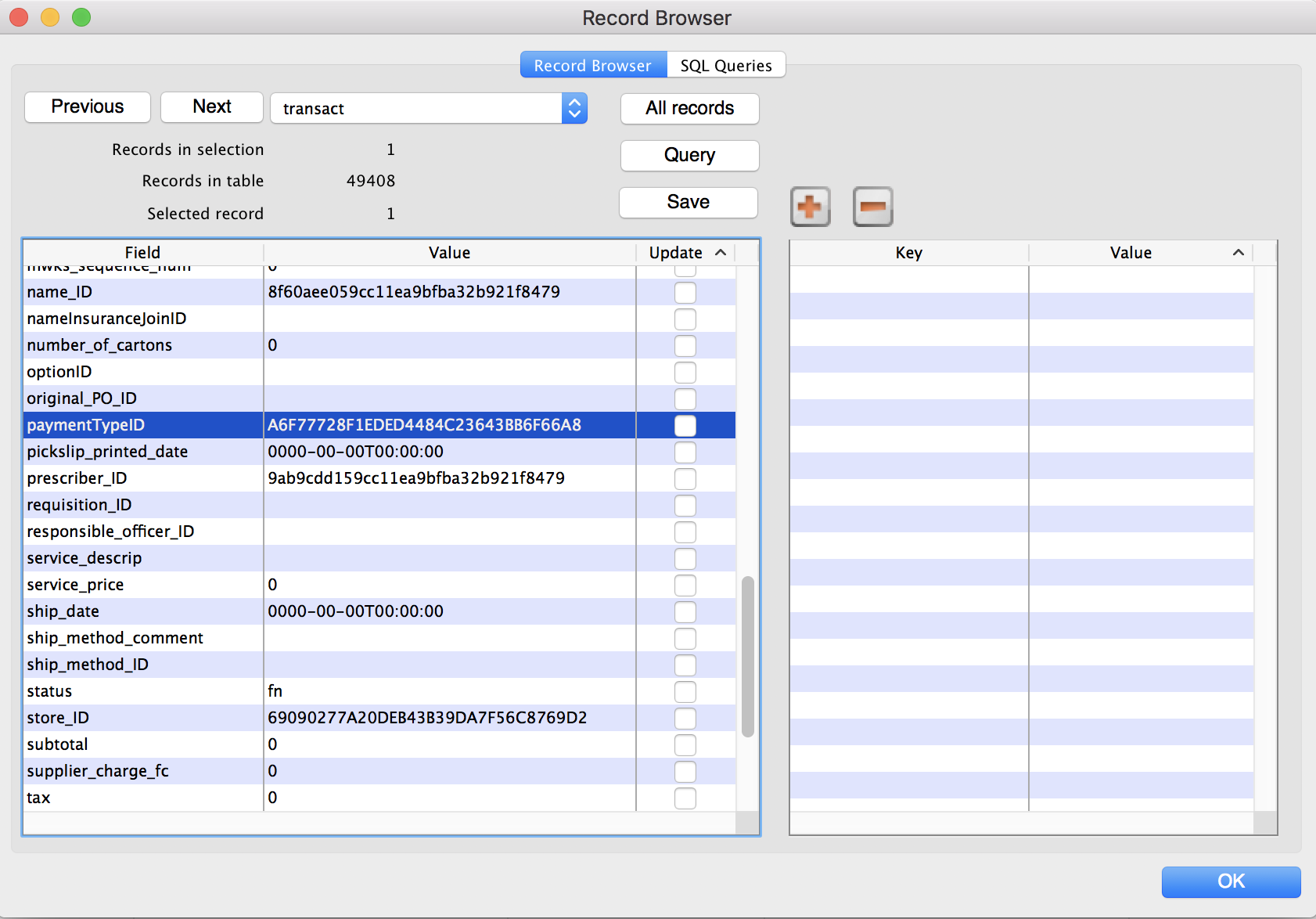
Task: Click the field list vertical scrollbar
Action: (748, 656)
